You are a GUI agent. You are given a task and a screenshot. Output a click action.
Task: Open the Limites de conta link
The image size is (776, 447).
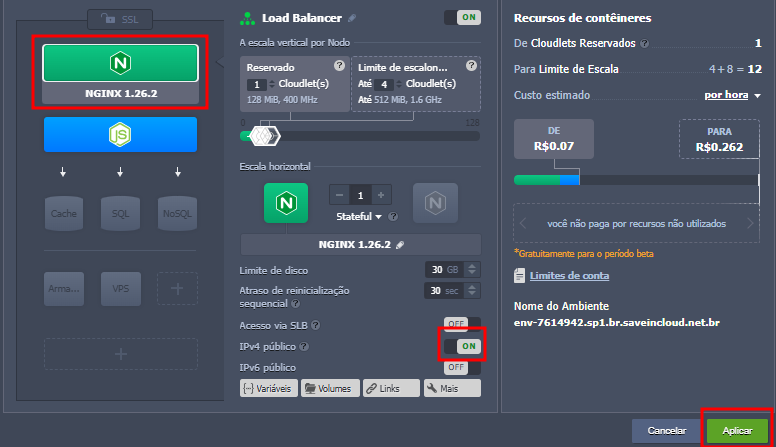[x=569, y=276]
